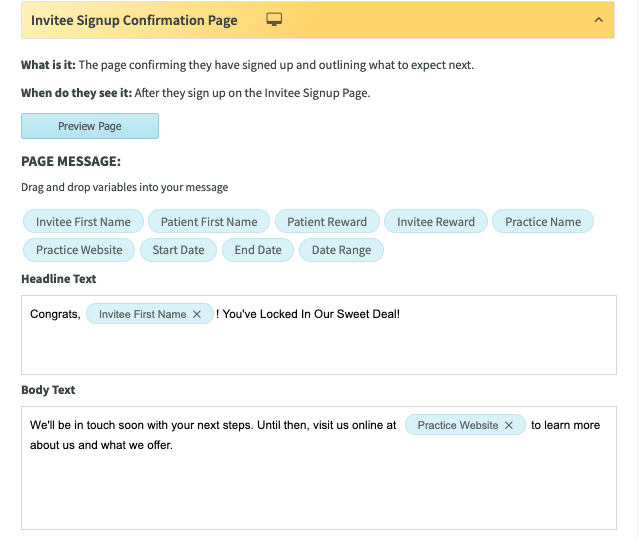Select the Patient Reward variable chip
The image size is (638, 539).
click(327, 222)
